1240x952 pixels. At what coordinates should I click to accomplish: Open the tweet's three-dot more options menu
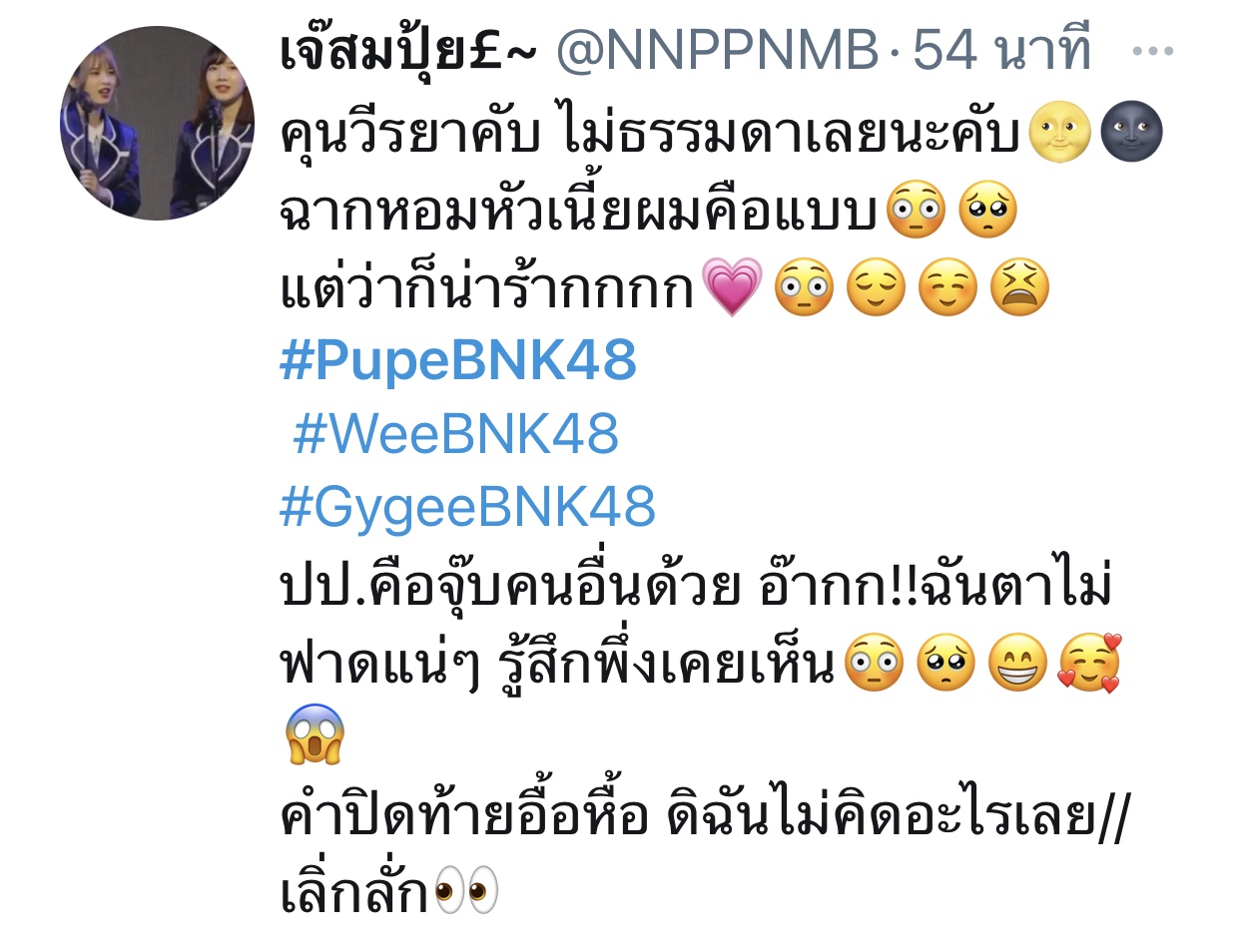pyautogui.click(x=1153, y=51)
